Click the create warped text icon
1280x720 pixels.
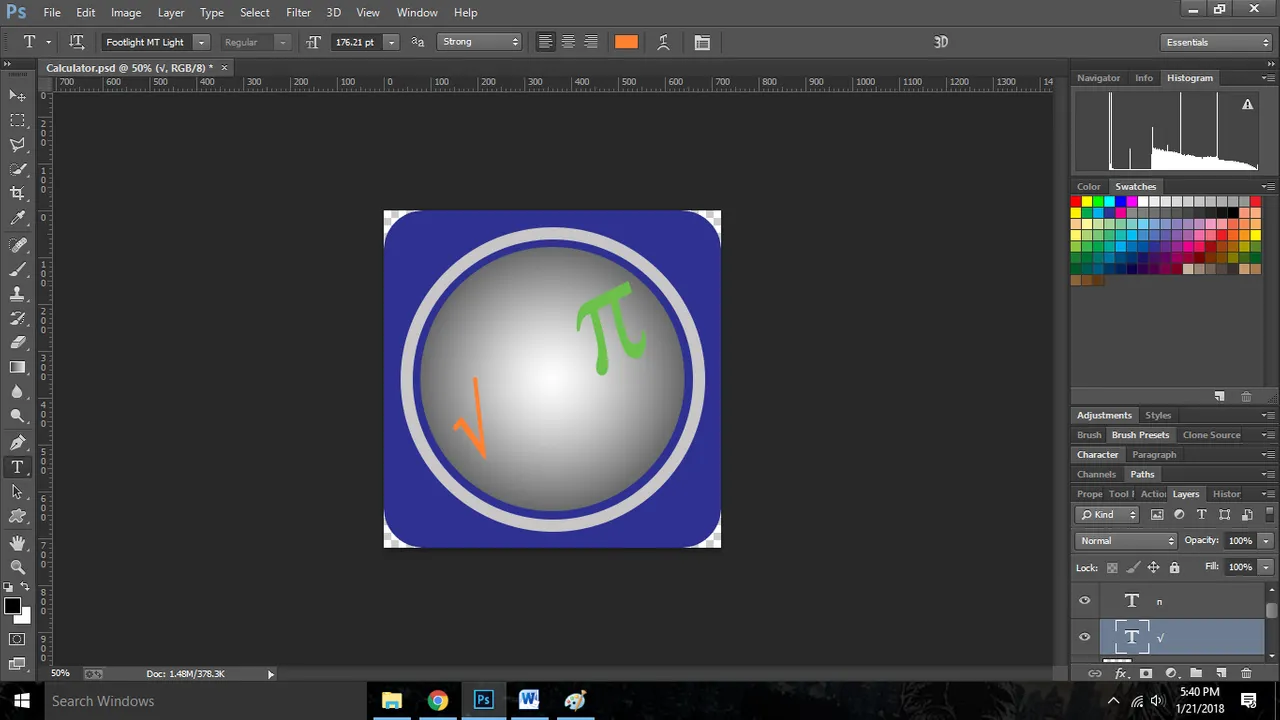(663, 42)
